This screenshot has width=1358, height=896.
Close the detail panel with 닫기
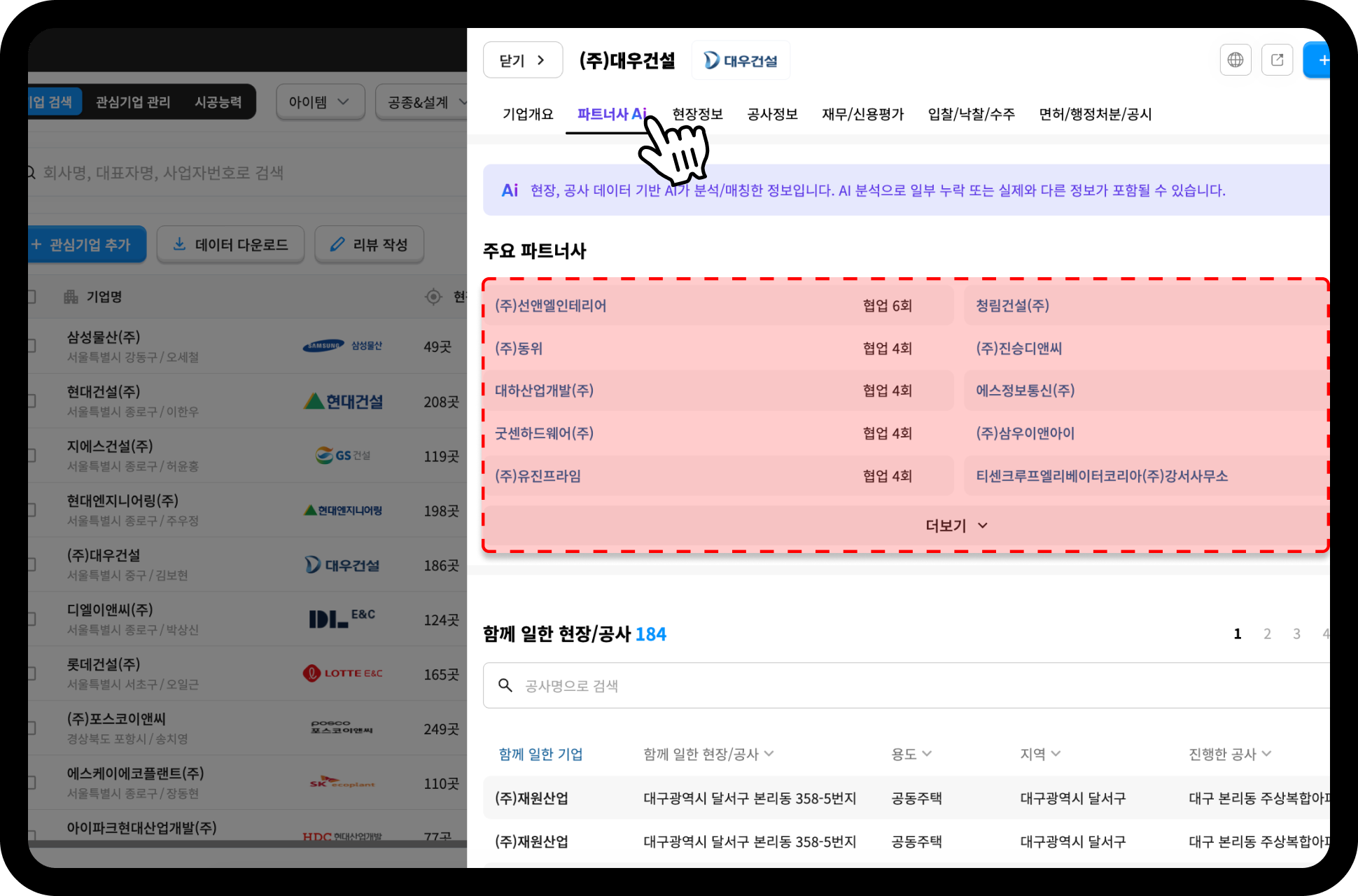tap(522, 60)
